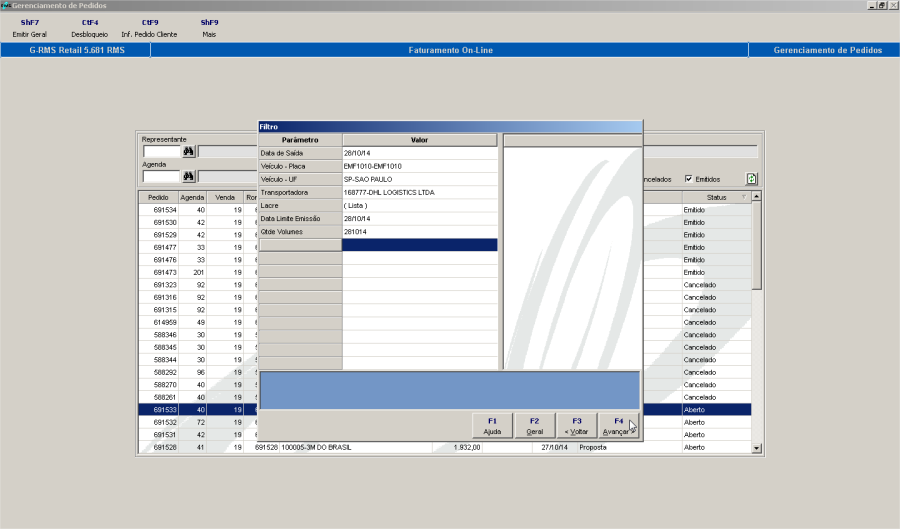900x529 pixels.
Task: Open Inf. Pedido Cliente toolbar command
Action: (x=149, y=28)
